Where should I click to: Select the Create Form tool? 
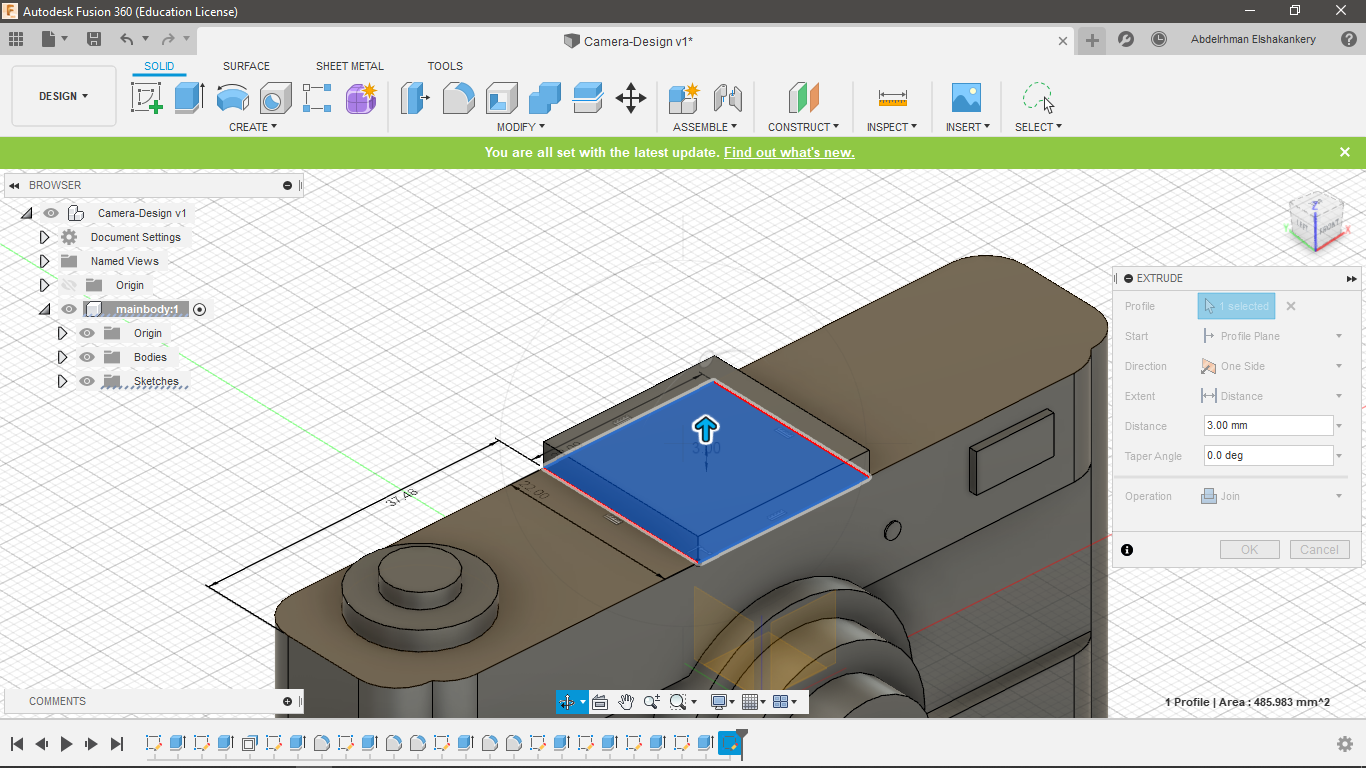click(x=361, y=98)
